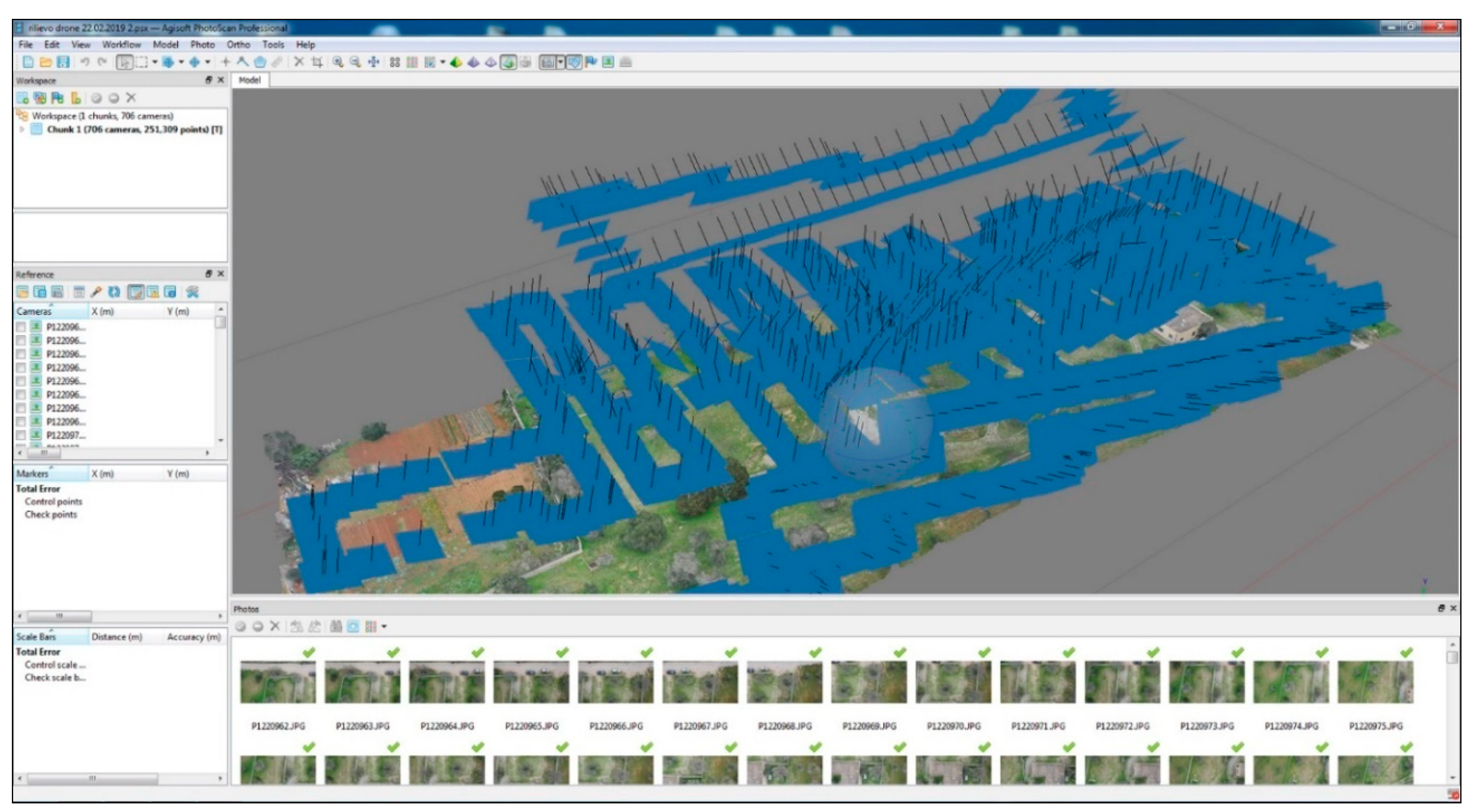Check the fourth camera row checkbox

pyautogui.click(x=21, y=368)
